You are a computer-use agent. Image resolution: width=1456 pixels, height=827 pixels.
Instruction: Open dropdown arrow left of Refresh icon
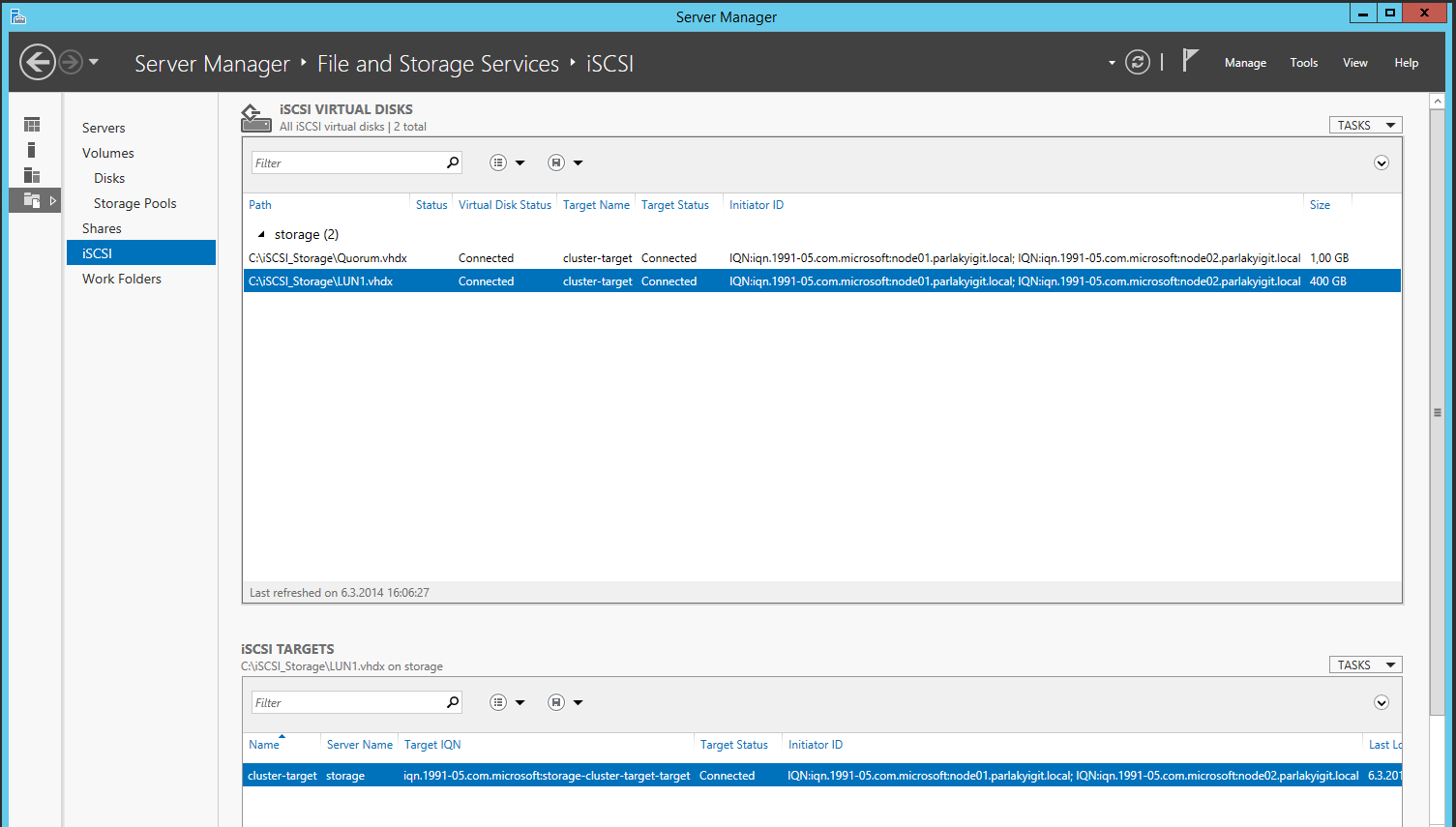tap(1112, 63)
